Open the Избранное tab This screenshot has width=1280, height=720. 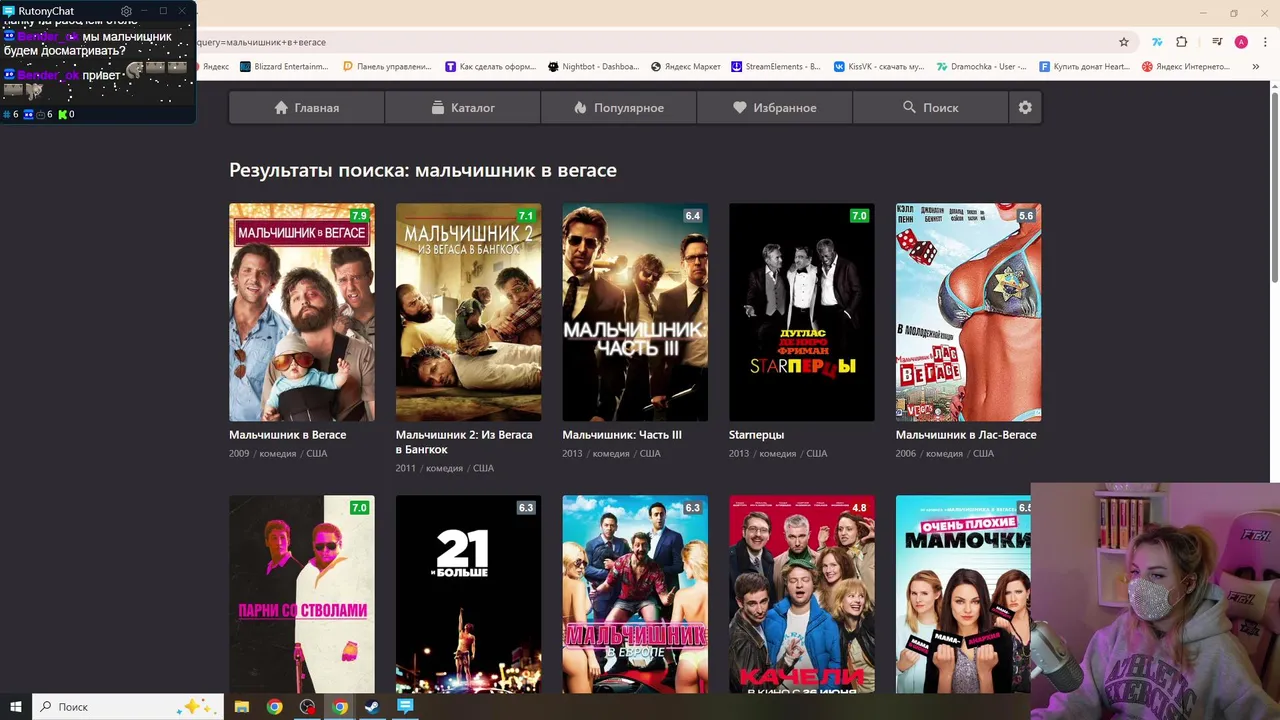coord(775,107)
